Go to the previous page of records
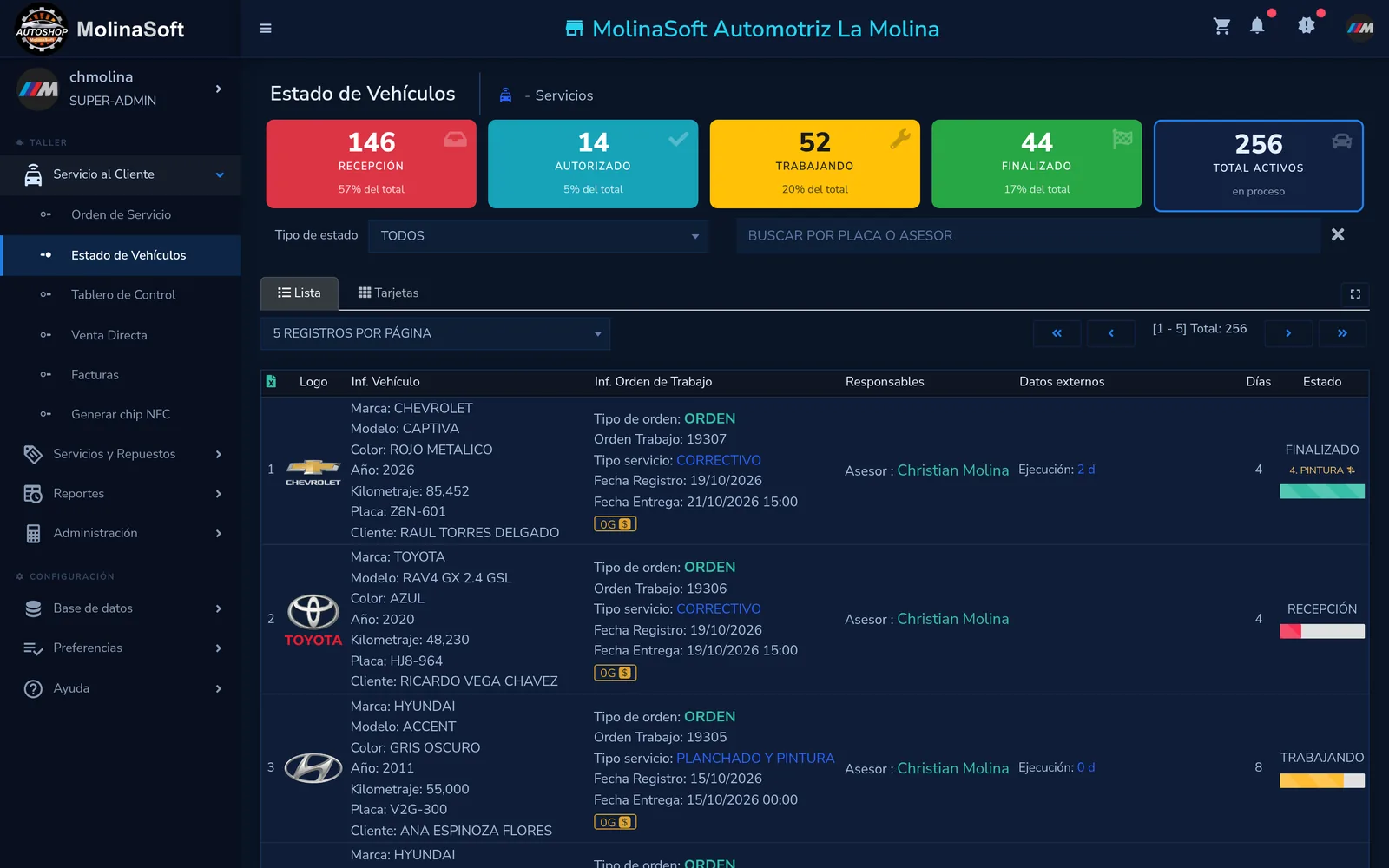This screenshot has height=868, width=1389. [1110, 333]
